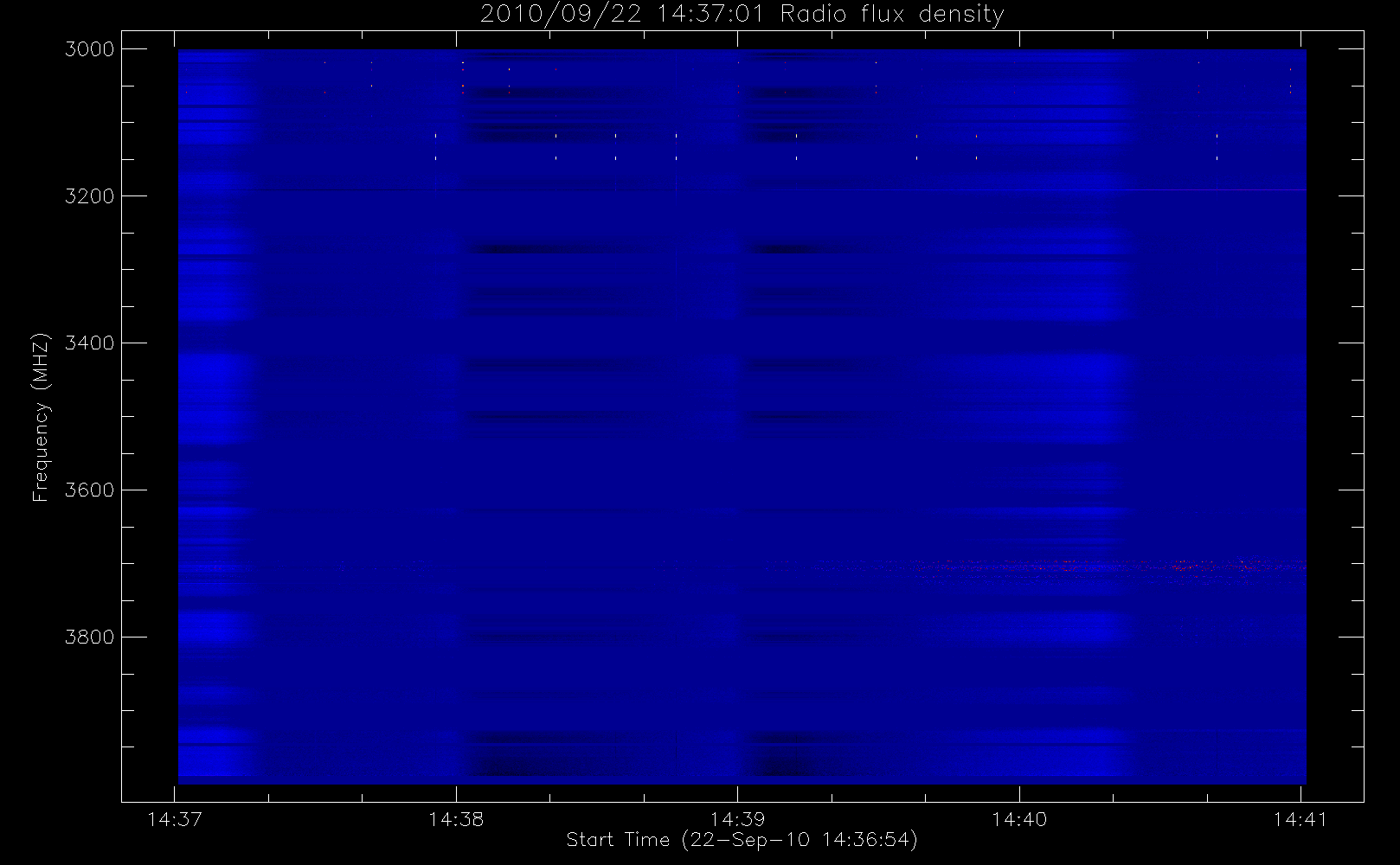Select the 3600 frequency tick label
Viewport: 1400px width, 865px height.
90,490
